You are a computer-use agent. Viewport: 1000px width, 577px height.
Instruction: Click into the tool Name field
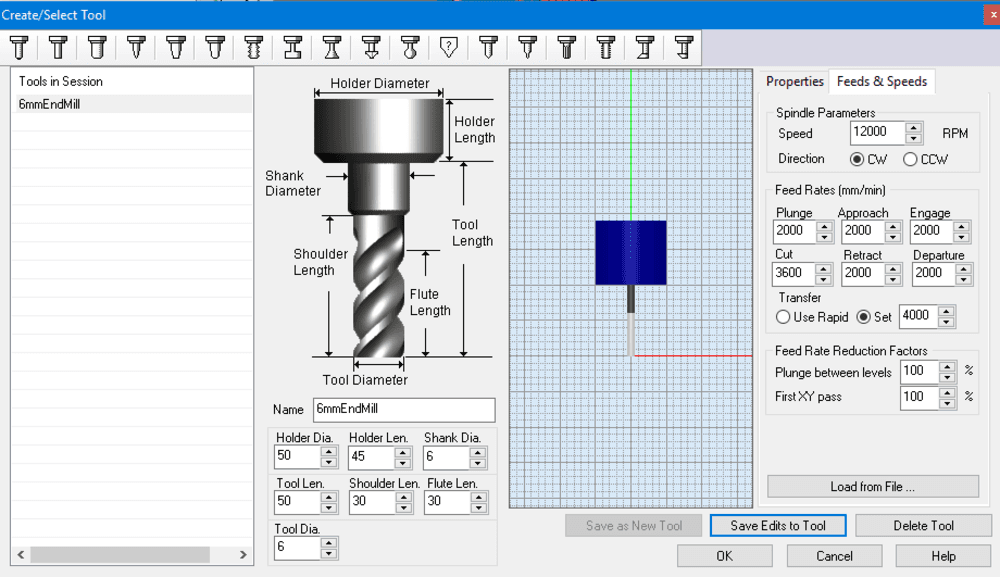[x=404, y=409]
